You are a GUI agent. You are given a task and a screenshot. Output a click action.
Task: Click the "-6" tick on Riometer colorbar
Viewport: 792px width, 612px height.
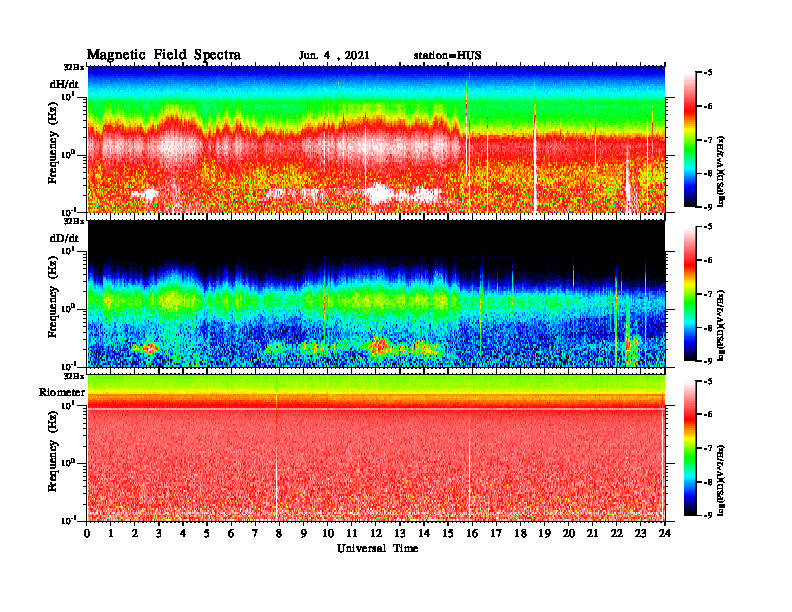click(708, 415)
